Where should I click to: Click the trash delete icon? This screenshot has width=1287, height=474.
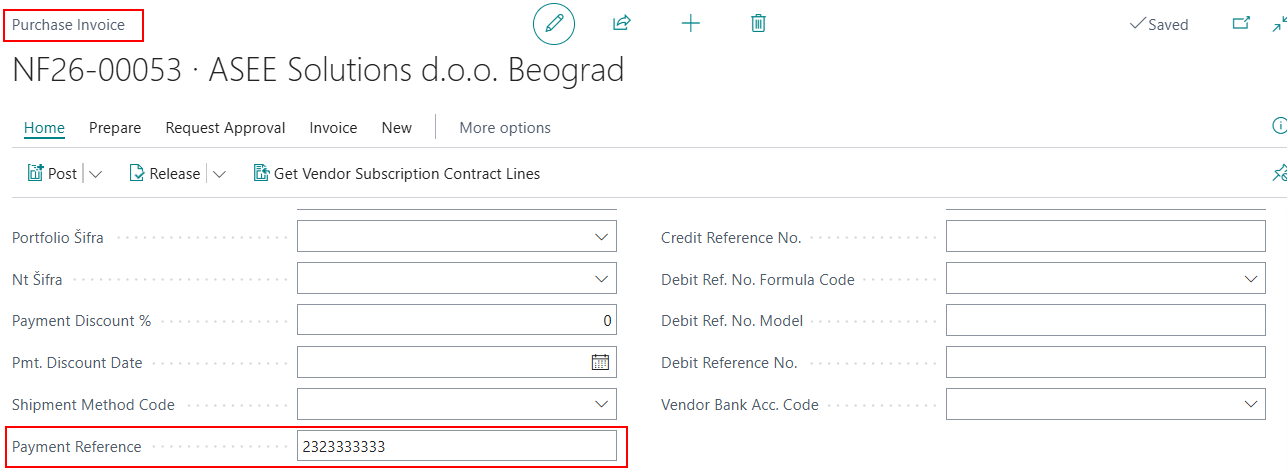(x=758, y=23)
